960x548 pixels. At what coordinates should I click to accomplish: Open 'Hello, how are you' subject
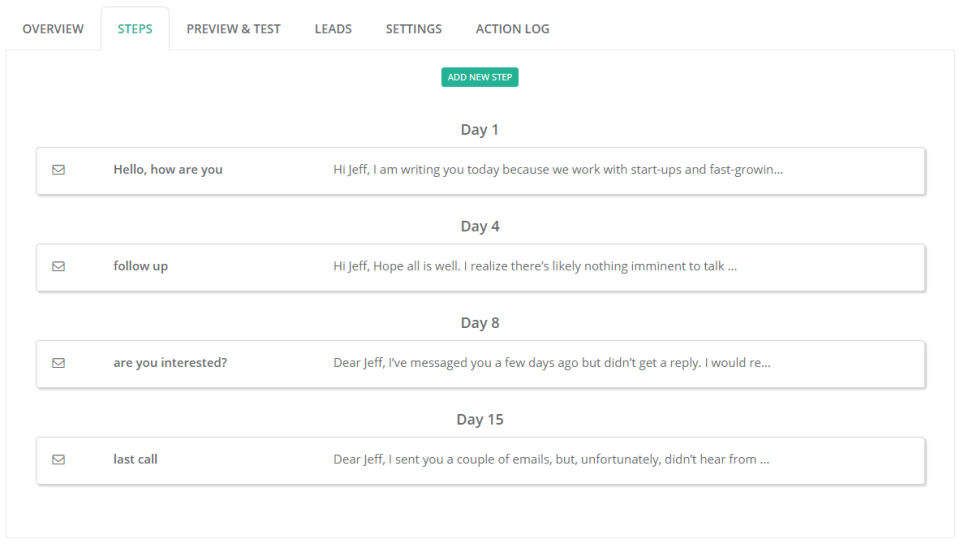click(x=168, y=170)
